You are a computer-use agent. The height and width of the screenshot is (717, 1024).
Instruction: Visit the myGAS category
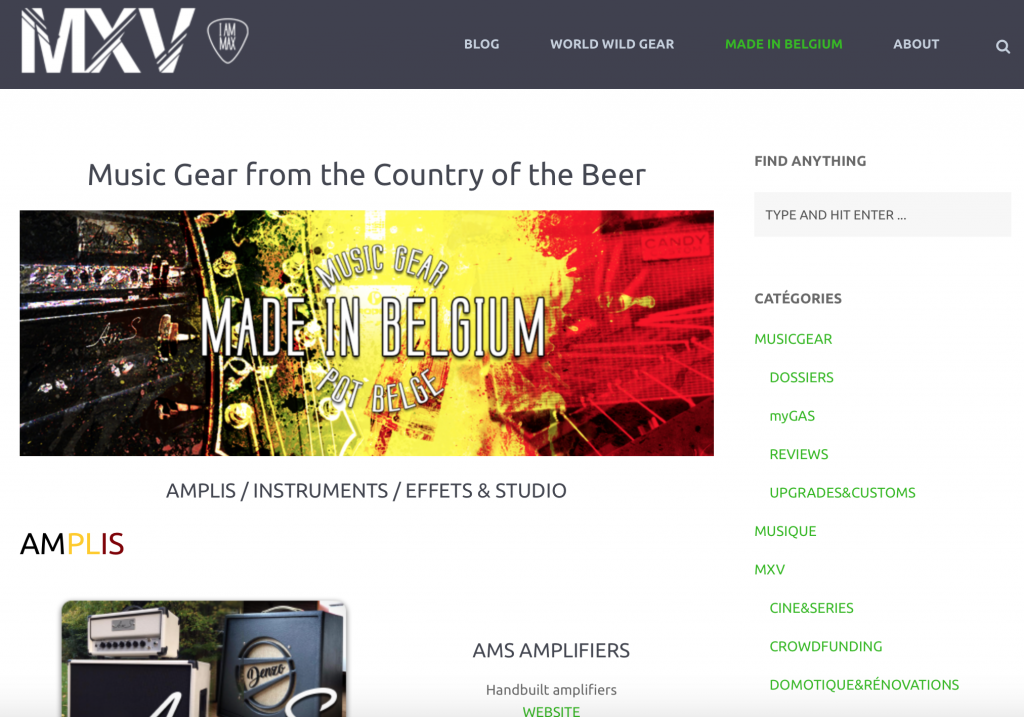[x=792, y=416]
